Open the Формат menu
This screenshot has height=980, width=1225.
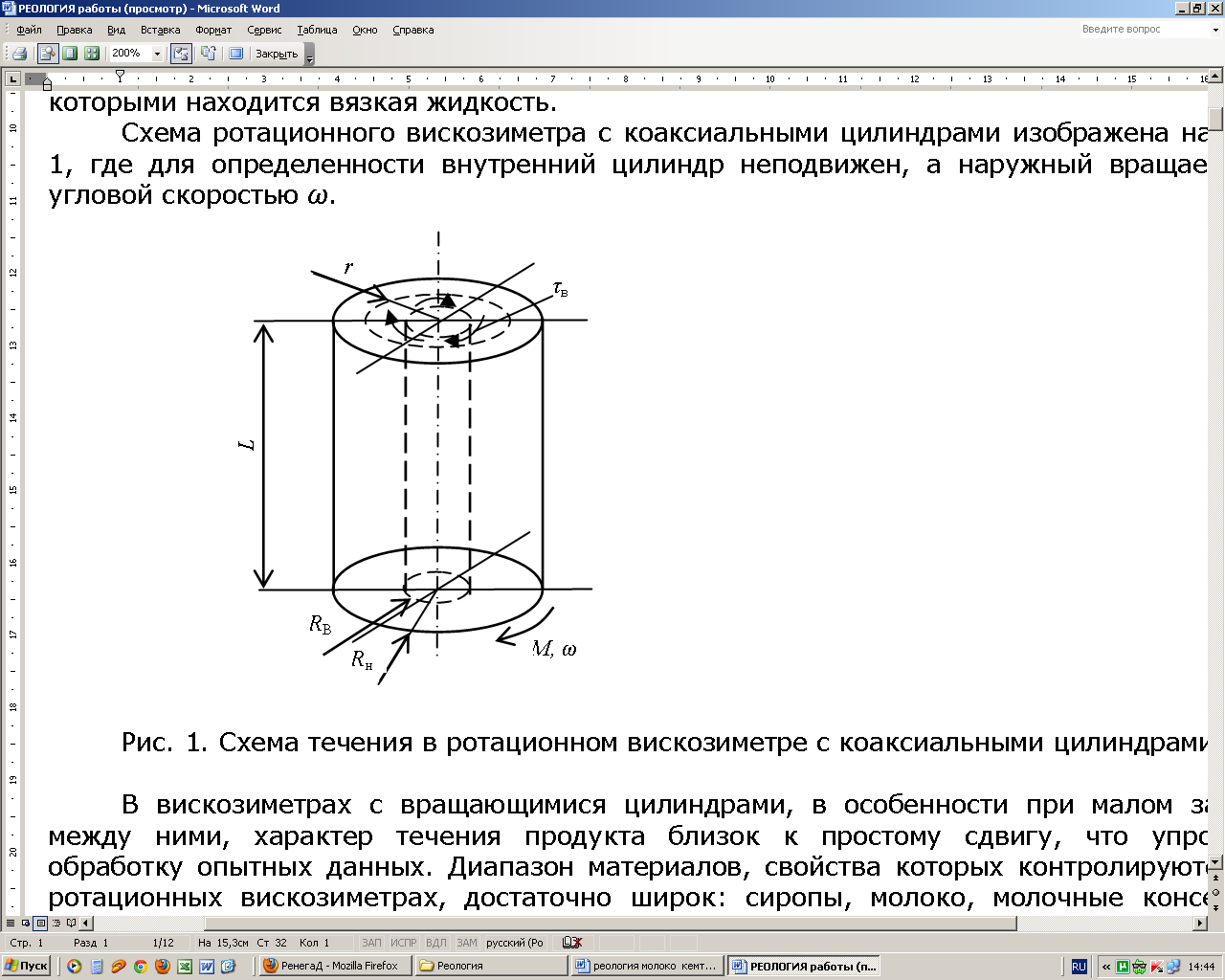pos(213,30)
